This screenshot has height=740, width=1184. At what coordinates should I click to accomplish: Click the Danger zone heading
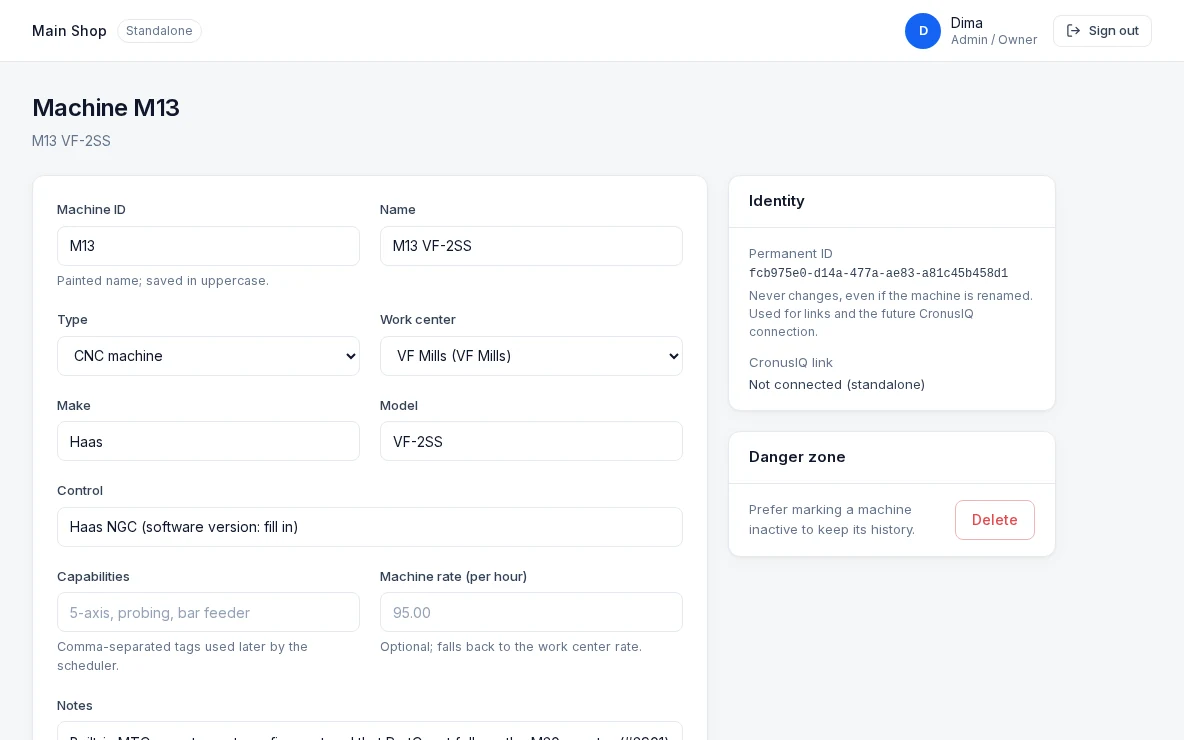pos(797,457)
